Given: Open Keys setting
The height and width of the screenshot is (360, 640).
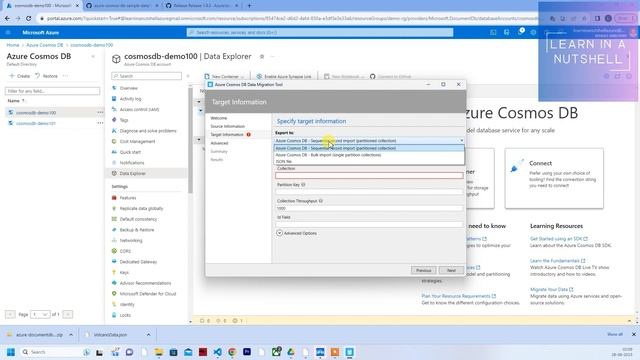Looking at the screenshot, I should [x=124, y=272].
